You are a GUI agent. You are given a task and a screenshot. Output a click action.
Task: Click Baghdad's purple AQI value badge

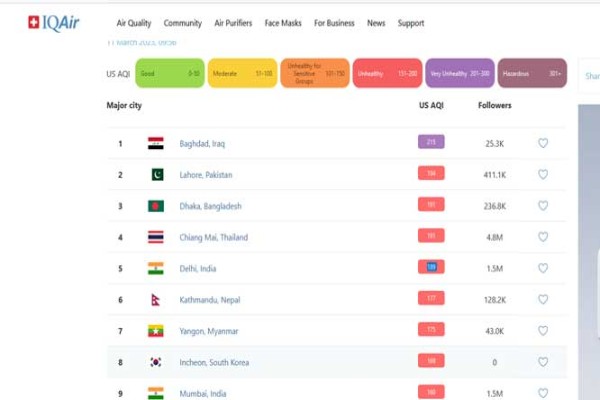tap(431, 142)
